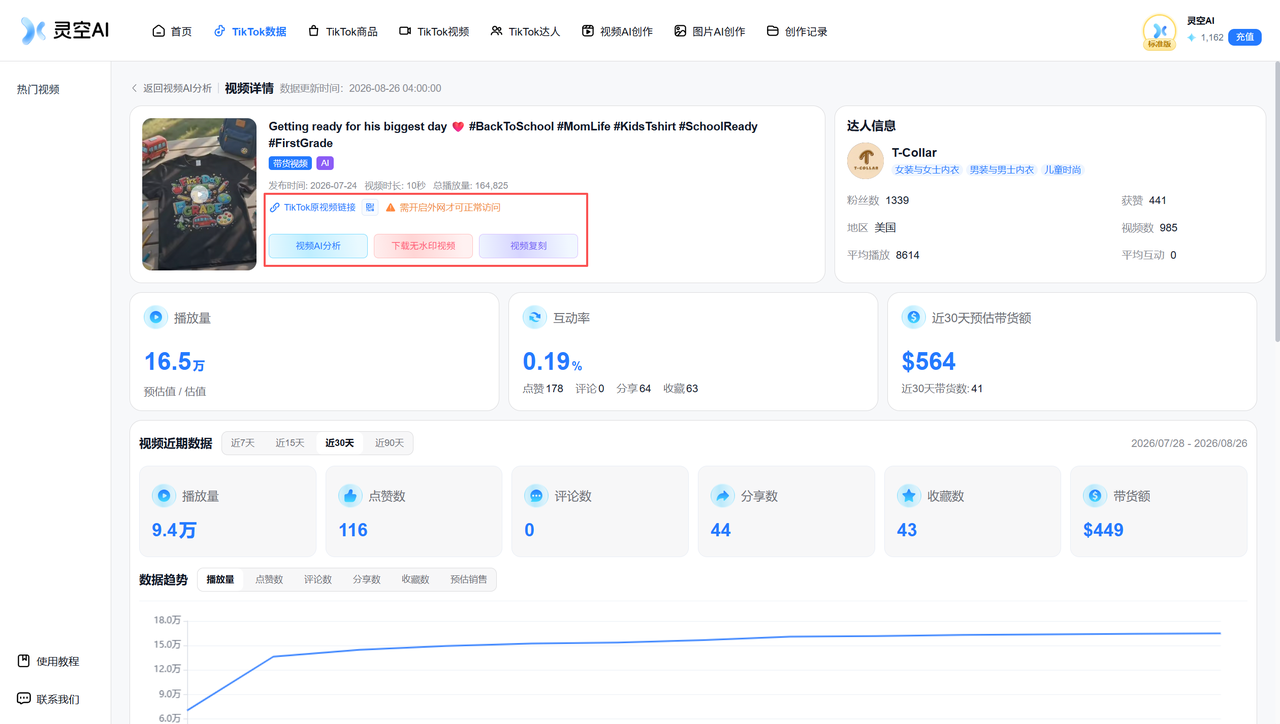Click the 近30天带货数: 41 text

942,388
